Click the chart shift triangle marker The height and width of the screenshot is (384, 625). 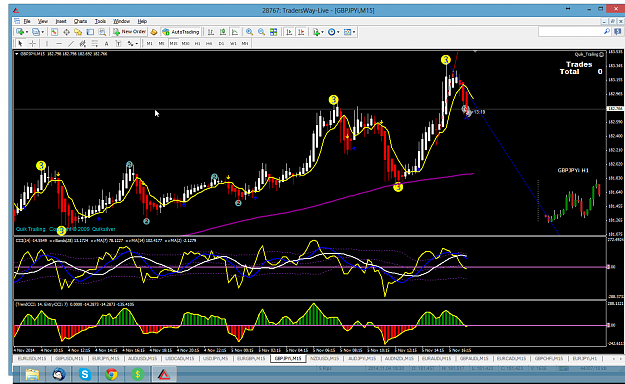click(475, 51)
